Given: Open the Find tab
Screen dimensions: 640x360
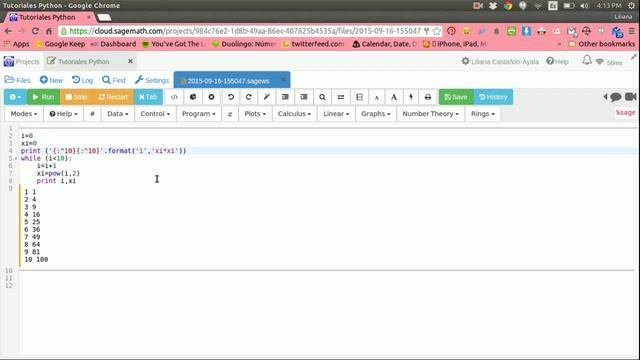Looking at the screenshot, I should pos(114,80).
